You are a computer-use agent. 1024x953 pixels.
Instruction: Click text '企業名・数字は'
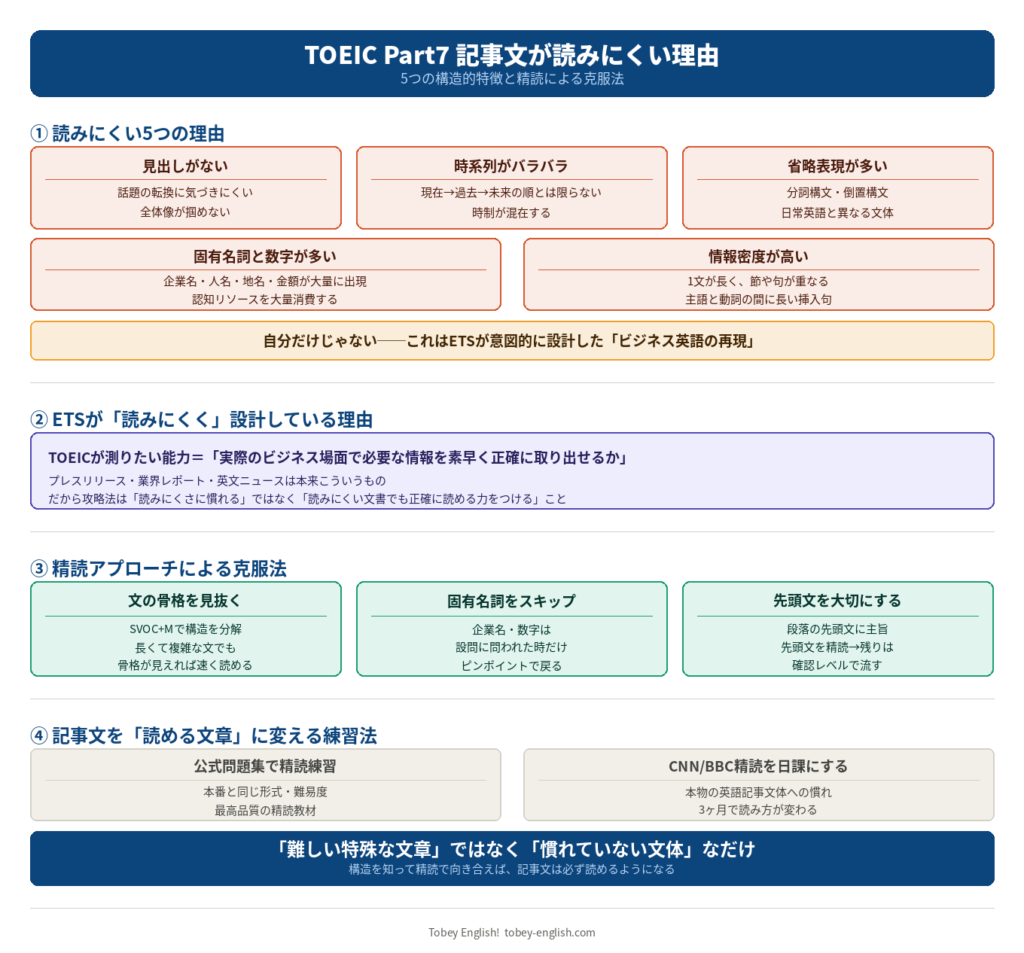(511, 630)
